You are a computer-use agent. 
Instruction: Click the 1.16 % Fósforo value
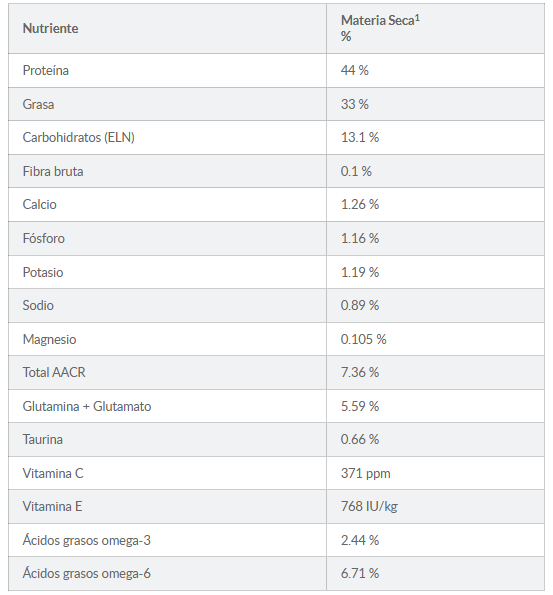(x=360, y=238)
